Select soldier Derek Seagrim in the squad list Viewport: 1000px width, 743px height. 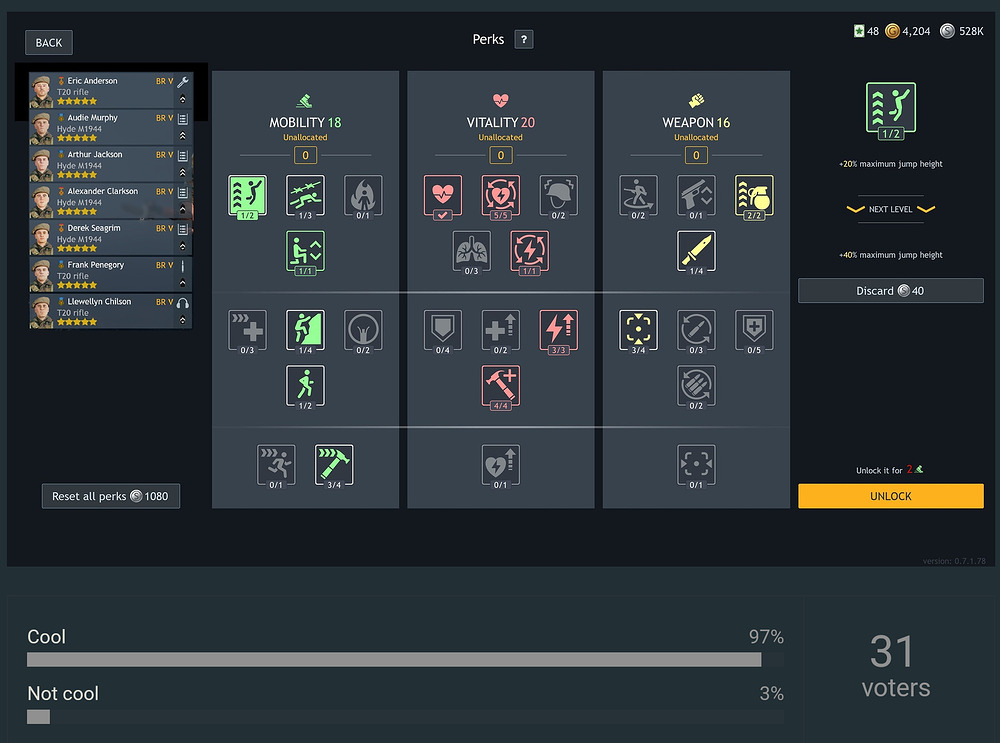pyautogui.click(x=110, y=237)
